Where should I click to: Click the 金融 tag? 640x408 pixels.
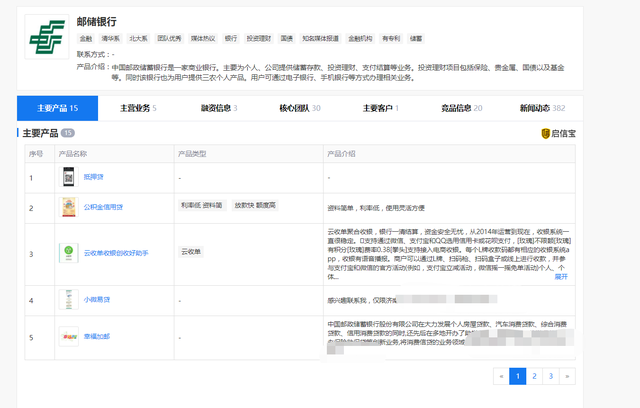point(86,38)
